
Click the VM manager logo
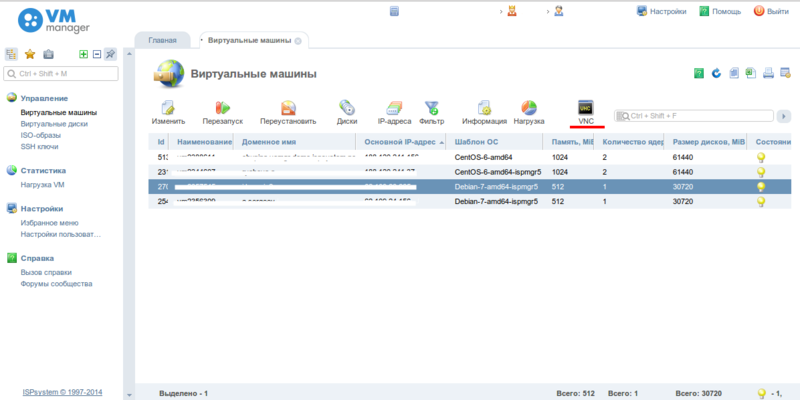tap(54, 19)
